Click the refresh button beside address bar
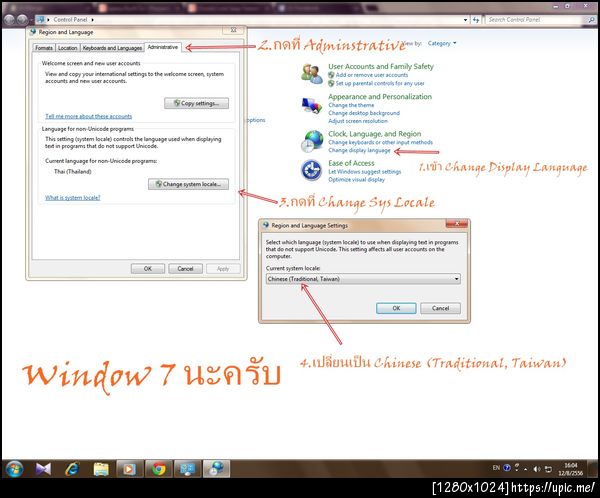The height and width of the screenshot is (498, 600). tap(476, 20)
